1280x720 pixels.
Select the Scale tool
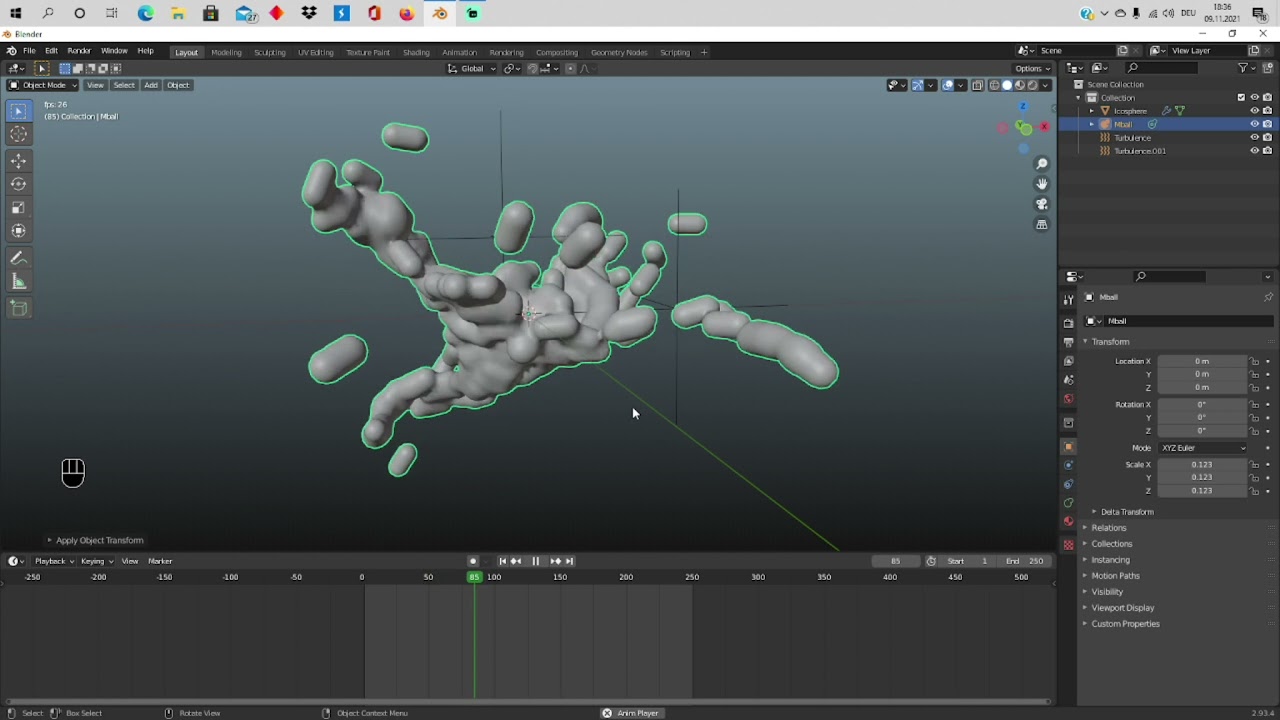[18, 207]
